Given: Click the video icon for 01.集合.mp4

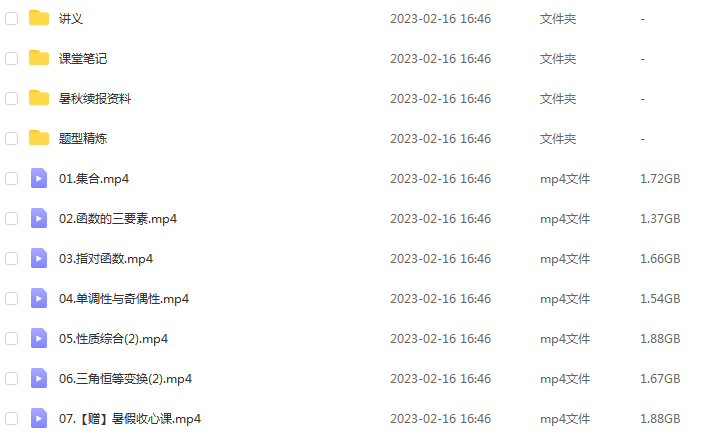Looking at the screenshot, I should pyautogui.click(x=39, y=178).
